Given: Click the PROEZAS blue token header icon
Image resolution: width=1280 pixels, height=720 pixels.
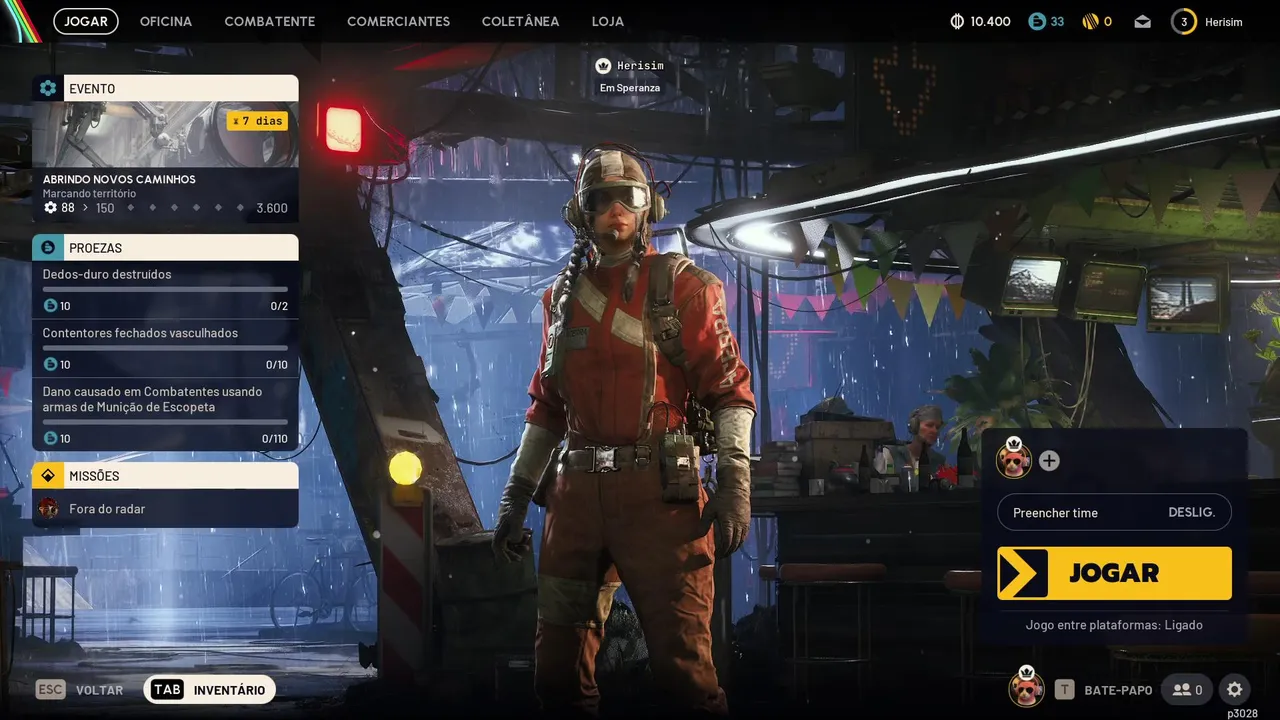Looking at the screenshot, I should [47, 247].
